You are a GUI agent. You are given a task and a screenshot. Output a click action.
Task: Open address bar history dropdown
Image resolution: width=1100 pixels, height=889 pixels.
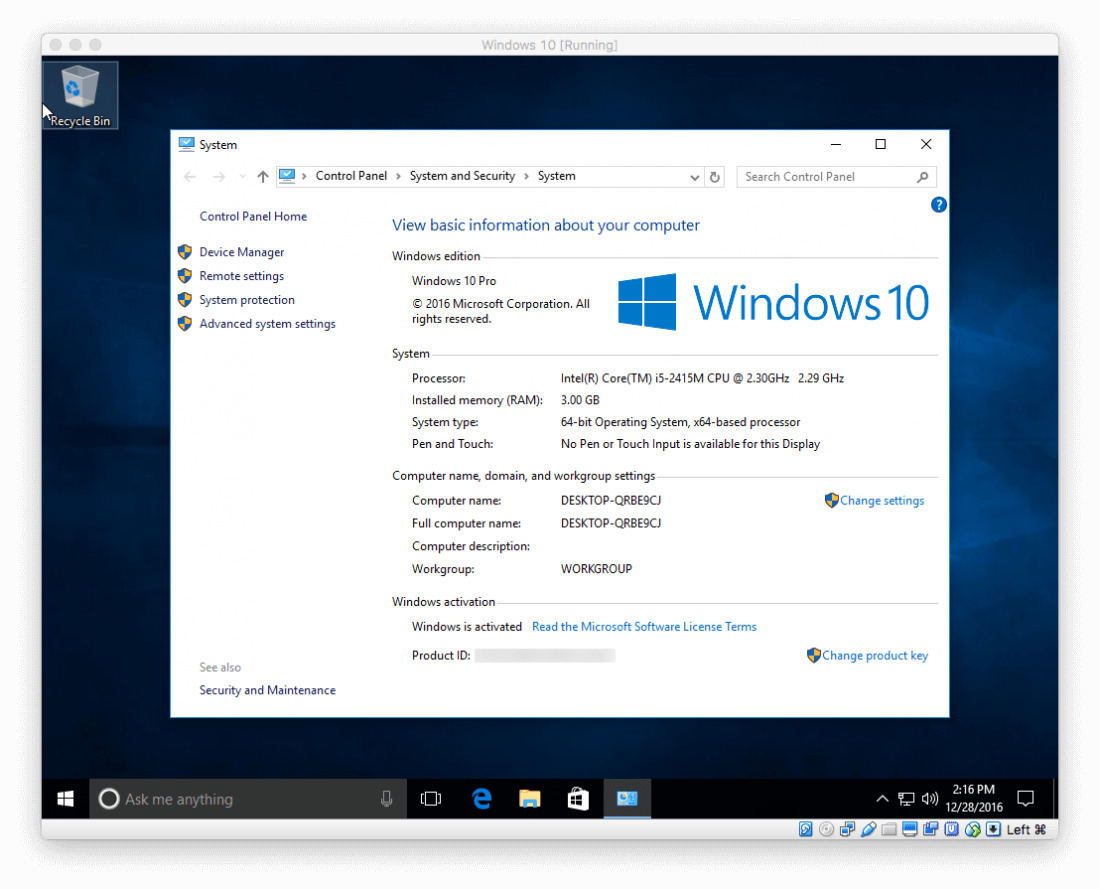(695, 177)
